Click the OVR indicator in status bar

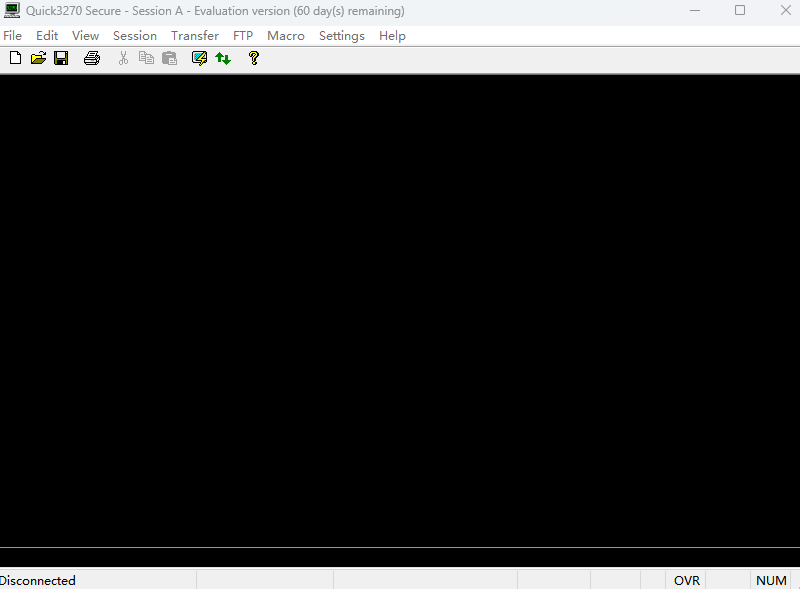coord(687,580)
